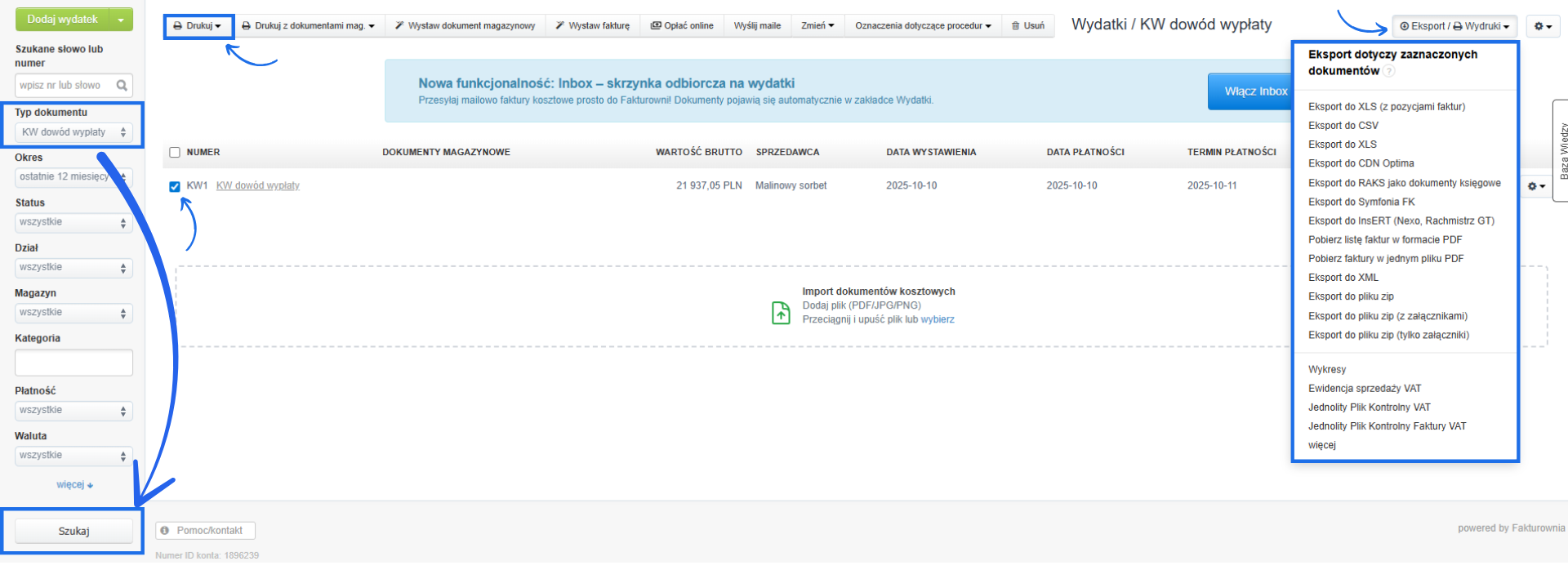Select Jednolity Plik Kontrolny Faktury VAT

tap(1387, 426)
